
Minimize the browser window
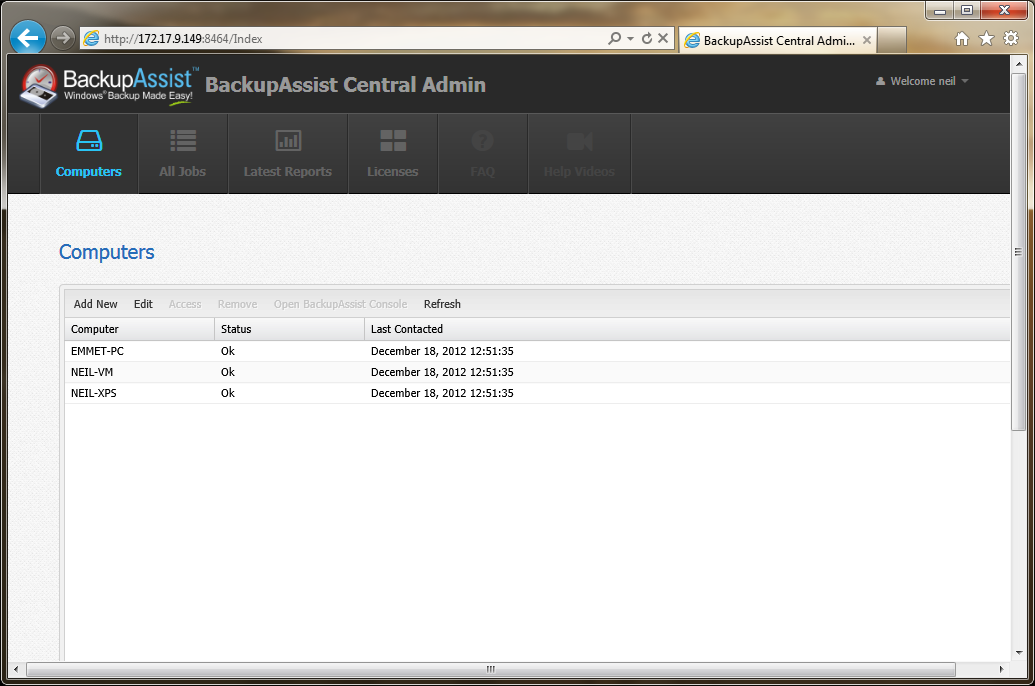tap(939, 11)
